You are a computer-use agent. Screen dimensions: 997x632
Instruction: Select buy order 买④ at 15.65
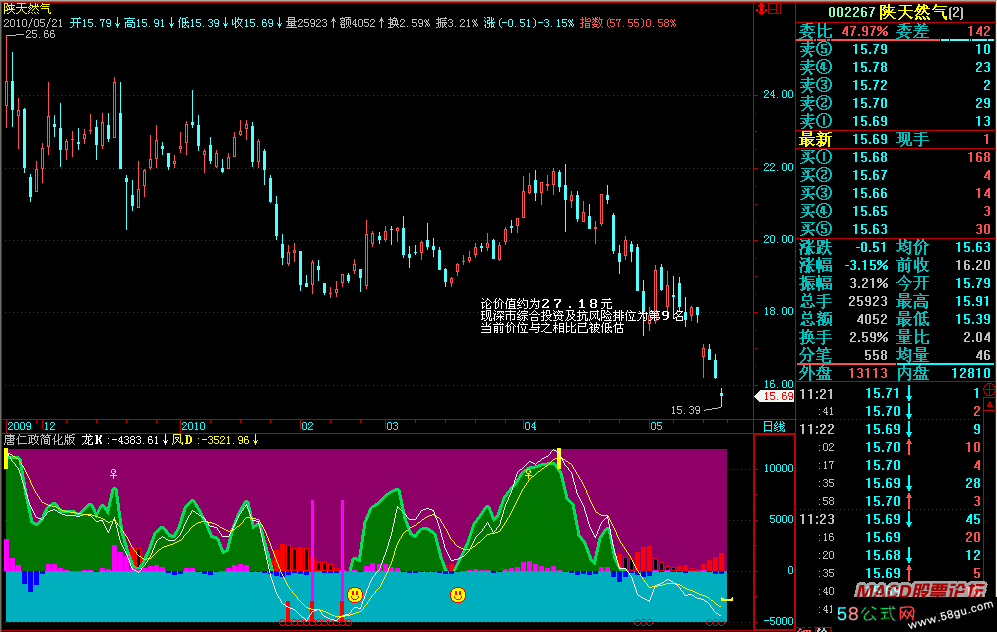(x=895, y=210)
